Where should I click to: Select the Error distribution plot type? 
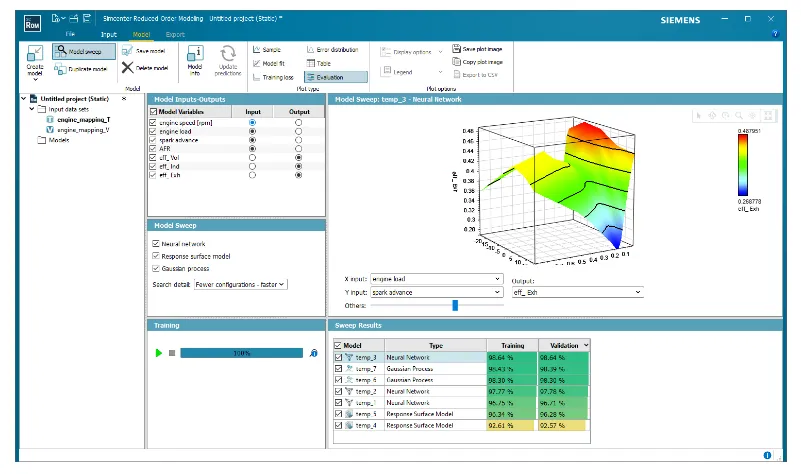pos(333,50)
